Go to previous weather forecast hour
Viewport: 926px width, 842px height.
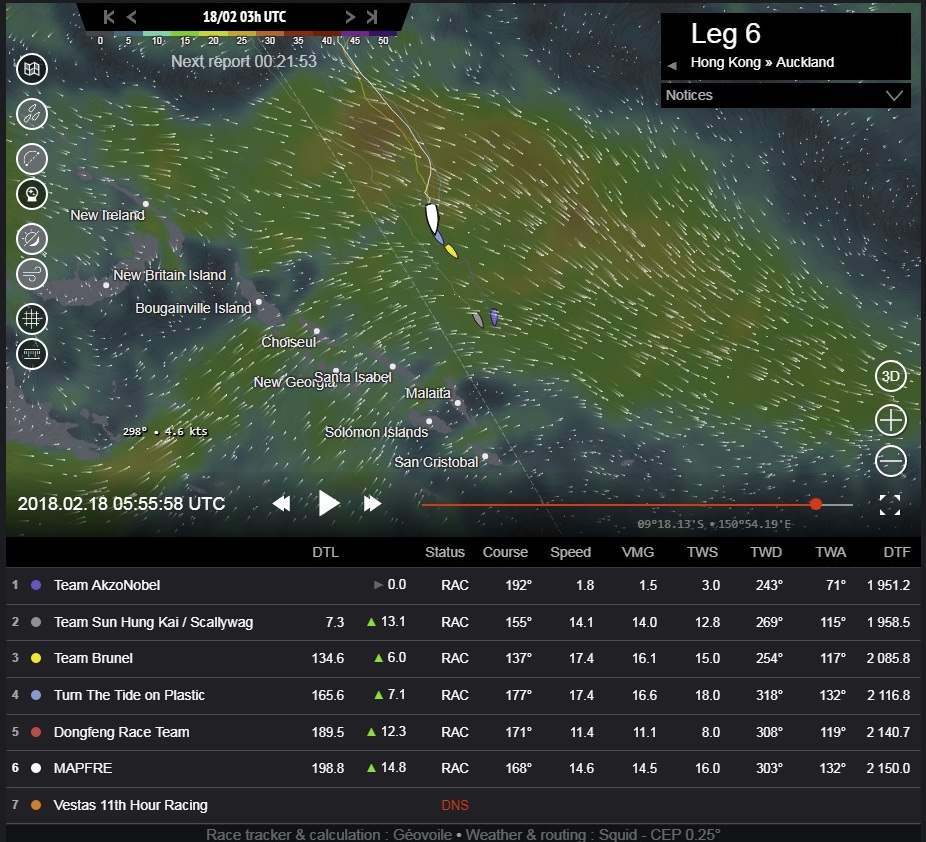[x=132, y=17]
